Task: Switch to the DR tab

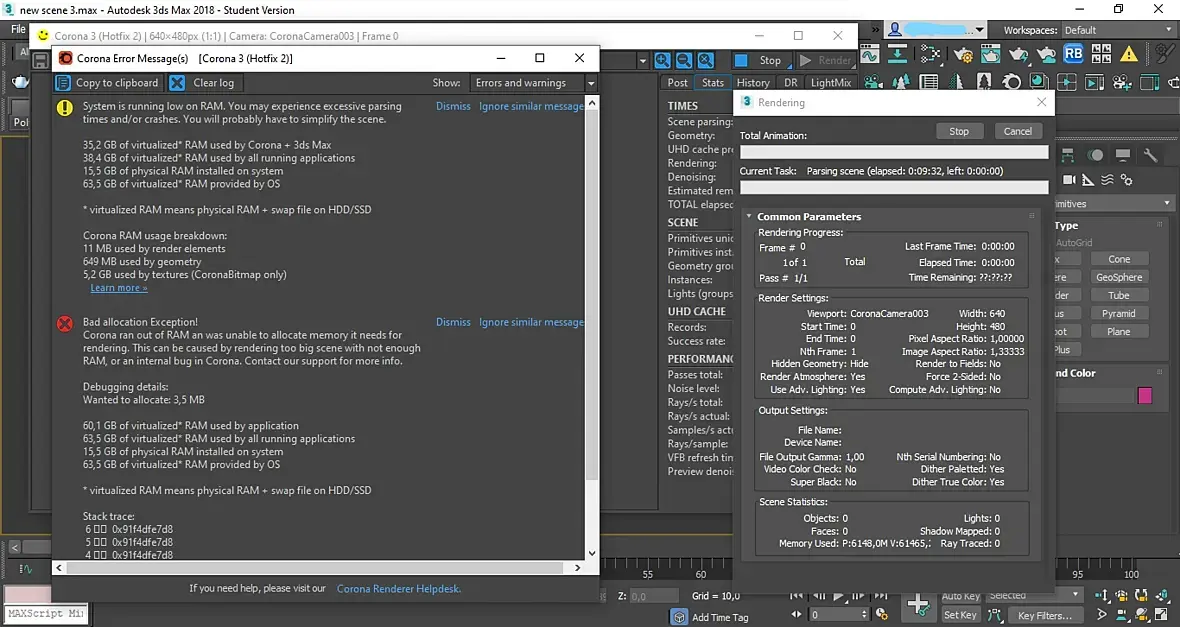Action: [x=790, y=83]
